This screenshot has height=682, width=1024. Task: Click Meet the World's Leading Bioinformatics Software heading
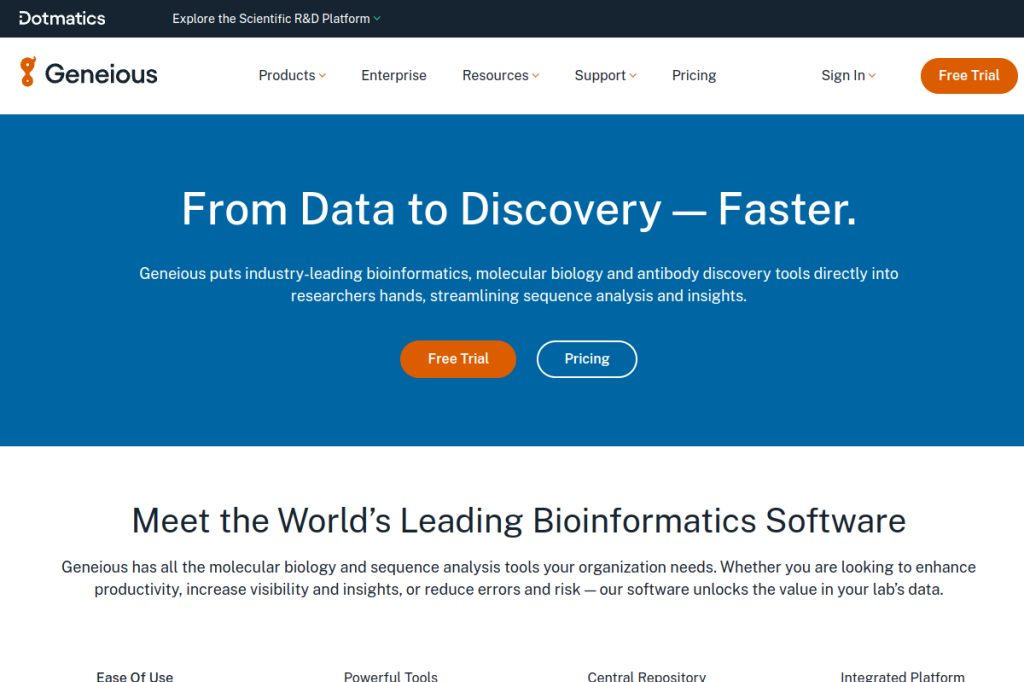[x=519, y=521]
